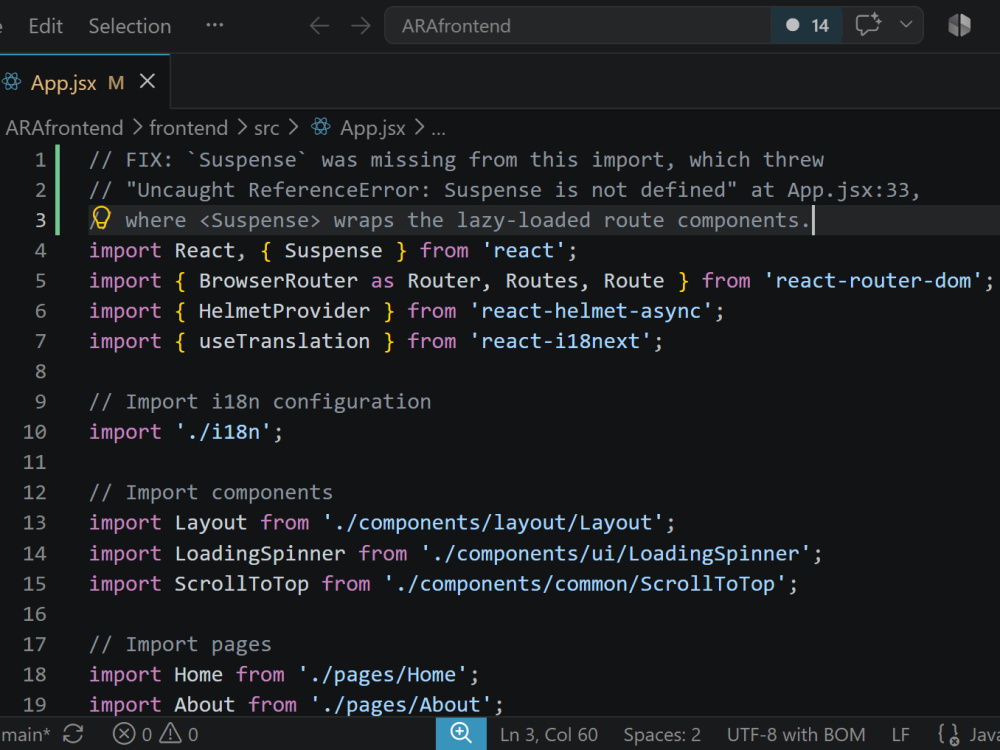
Task: Click the ARAfrontend command center search box
Action: coord(578,26)
